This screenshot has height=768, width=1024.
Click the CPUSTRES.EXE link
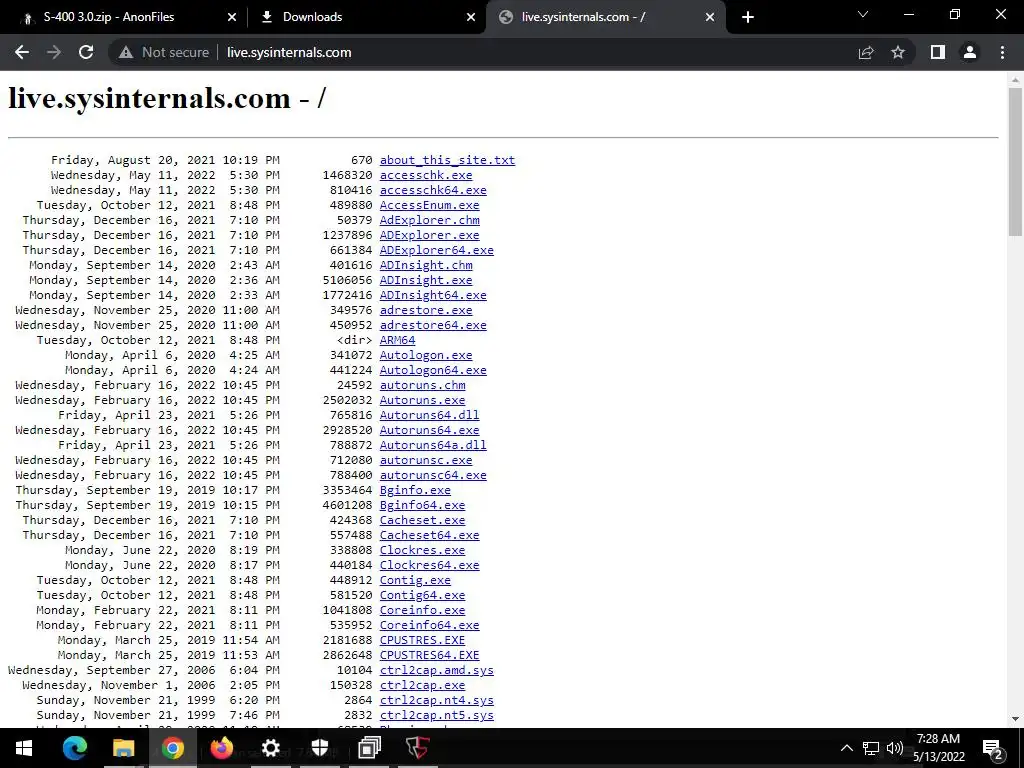tap(423, 641)
